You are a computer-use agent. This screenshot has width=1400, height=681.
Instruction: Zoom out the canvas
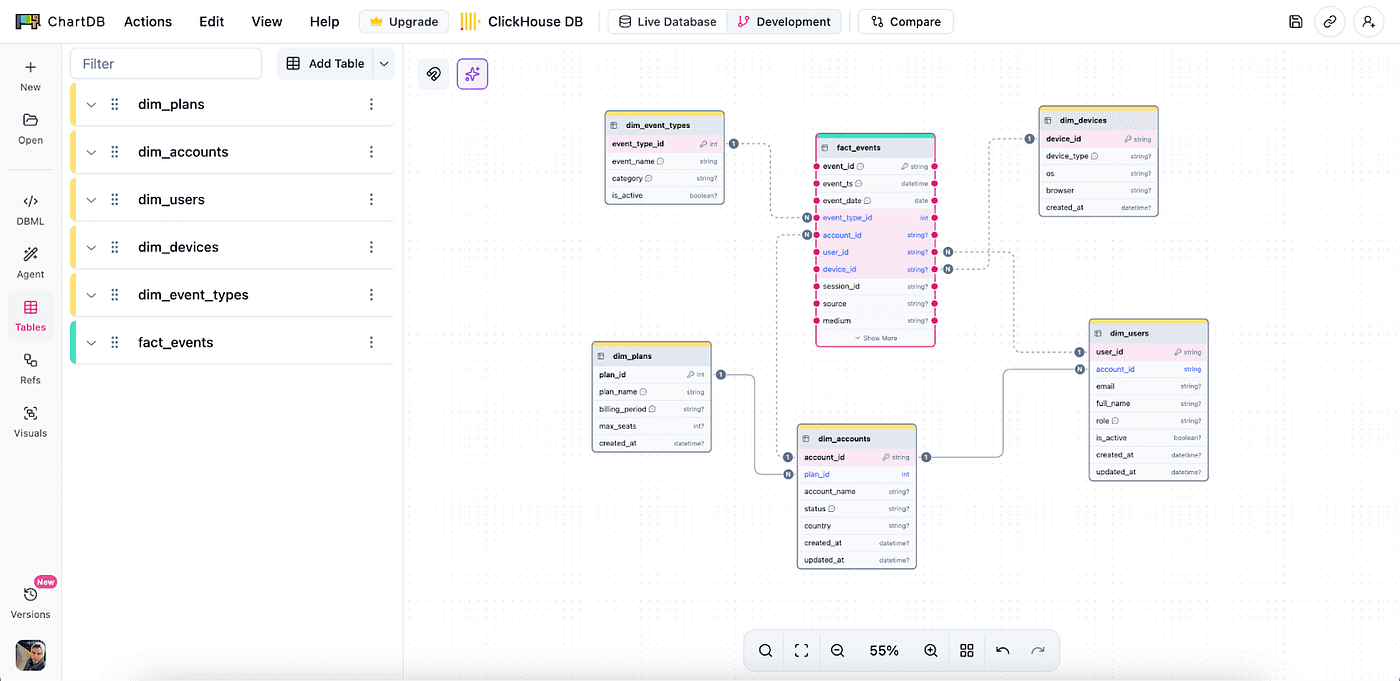838,651
